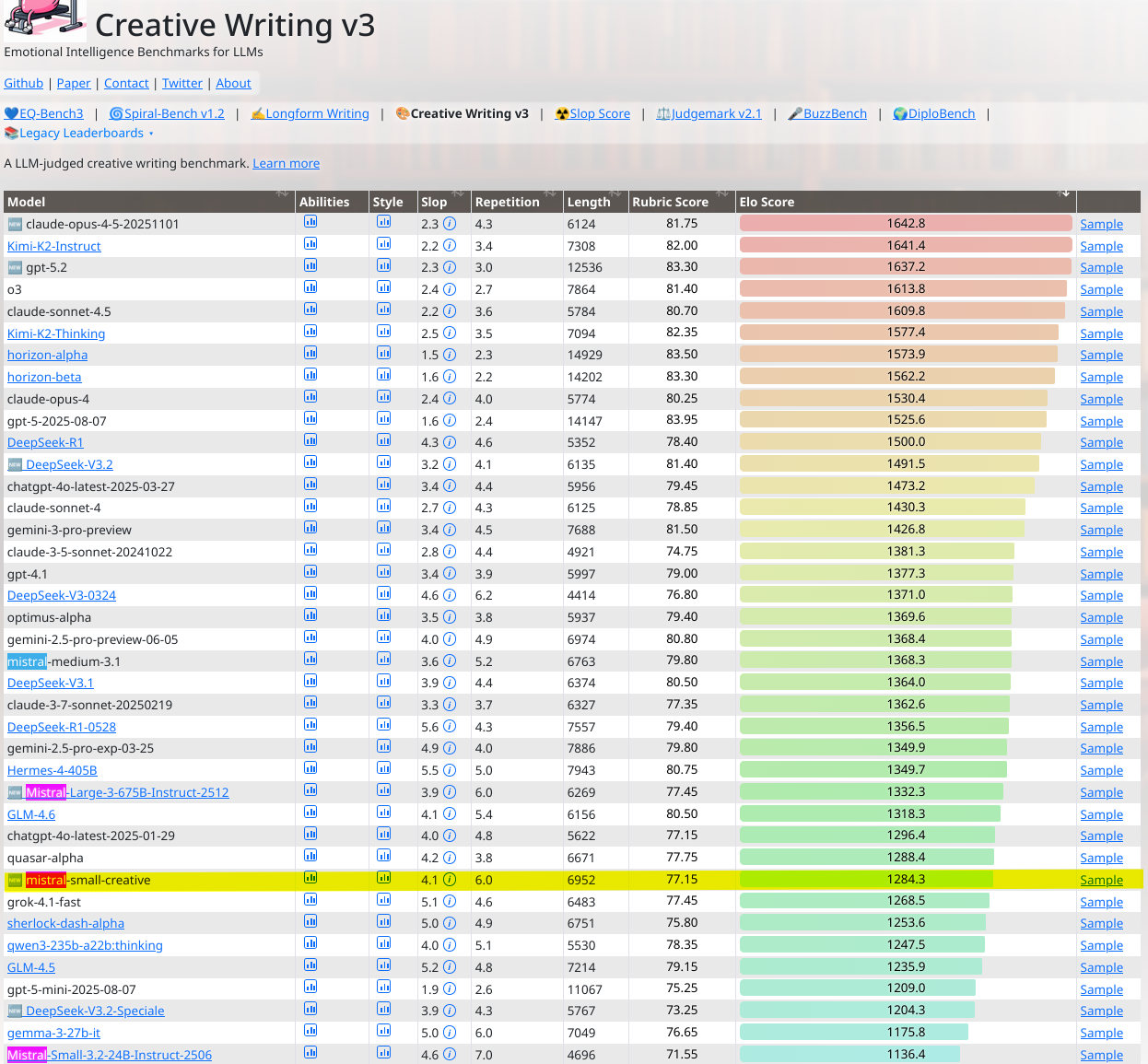
Task: Sort table by Length column header
Action: (594, 202)
